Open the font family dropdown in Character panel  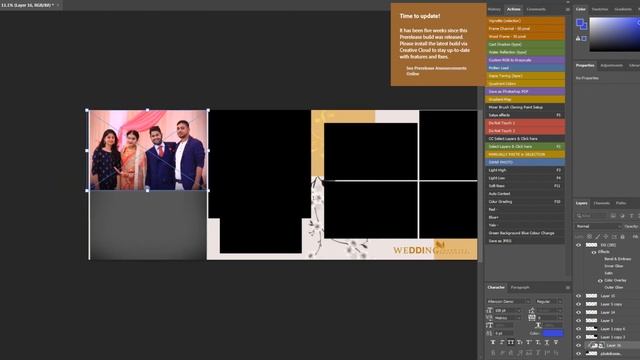pyautogui.click(x=508, y=302)
